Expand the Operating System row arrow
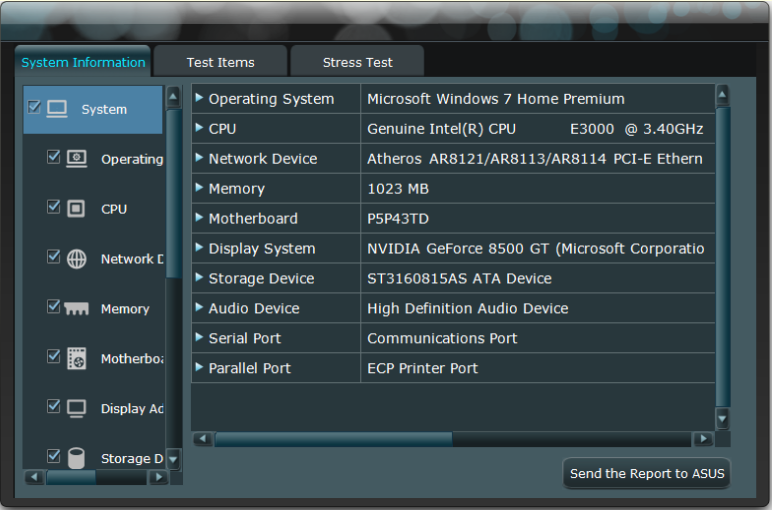Viewport: 772px width, 510px height. 199,97
